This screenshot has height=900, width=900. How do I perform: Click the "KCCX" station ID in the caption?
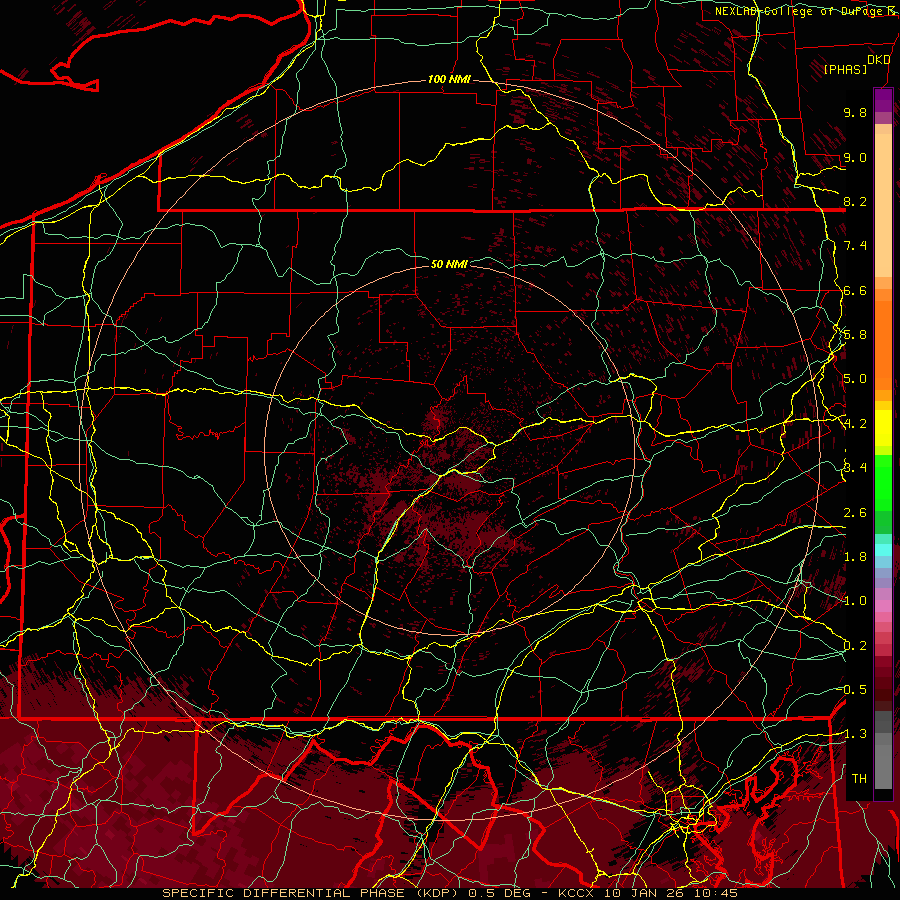[x=576, y=893]
